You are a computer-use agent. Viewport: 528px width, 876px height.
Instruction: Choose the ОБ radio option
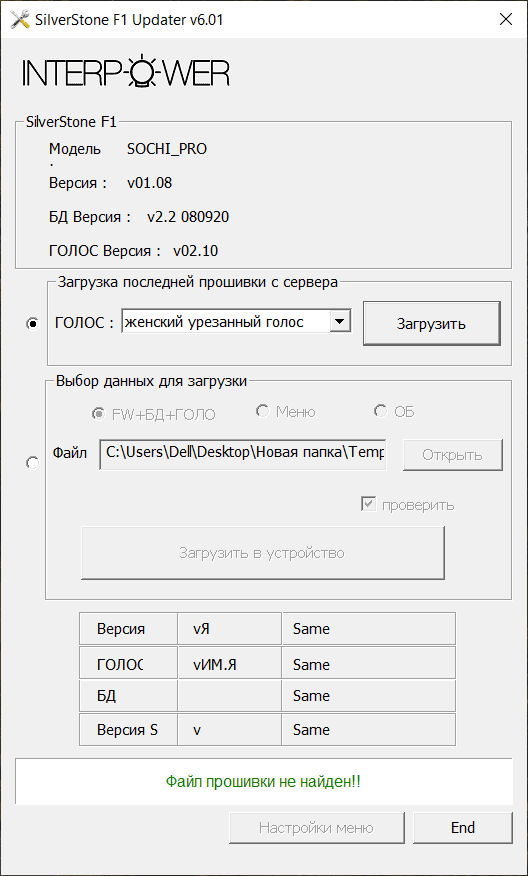pyautogui.click(x=380, y=411)
